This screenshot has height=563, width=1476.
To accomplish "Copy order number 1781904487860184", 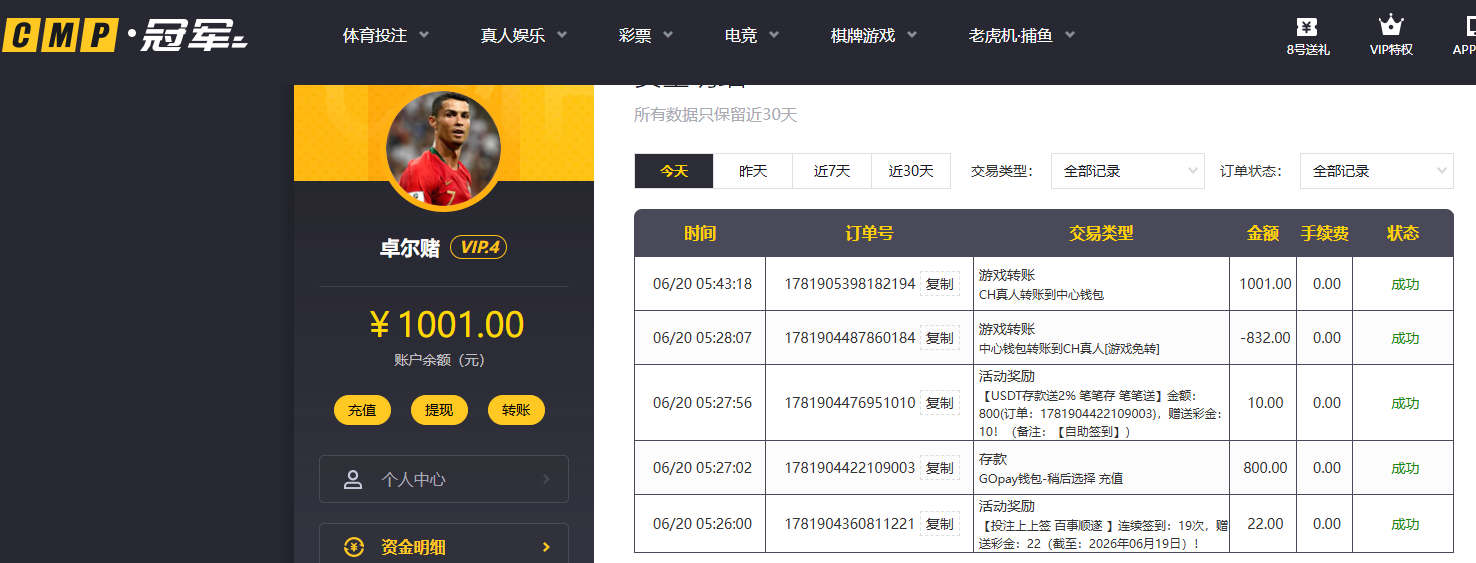I will (940, 338).
